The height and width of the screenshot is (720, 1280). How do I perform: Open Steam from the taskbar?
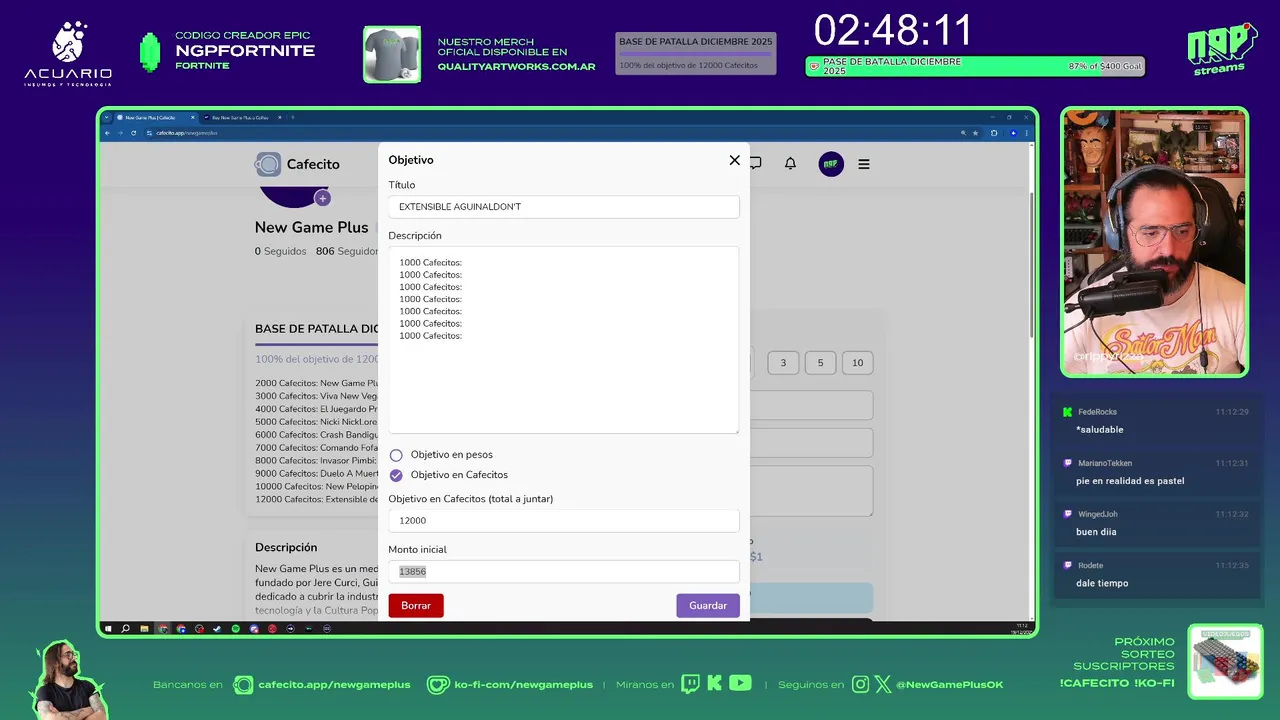pyautogui.click(x=217, y=628)
